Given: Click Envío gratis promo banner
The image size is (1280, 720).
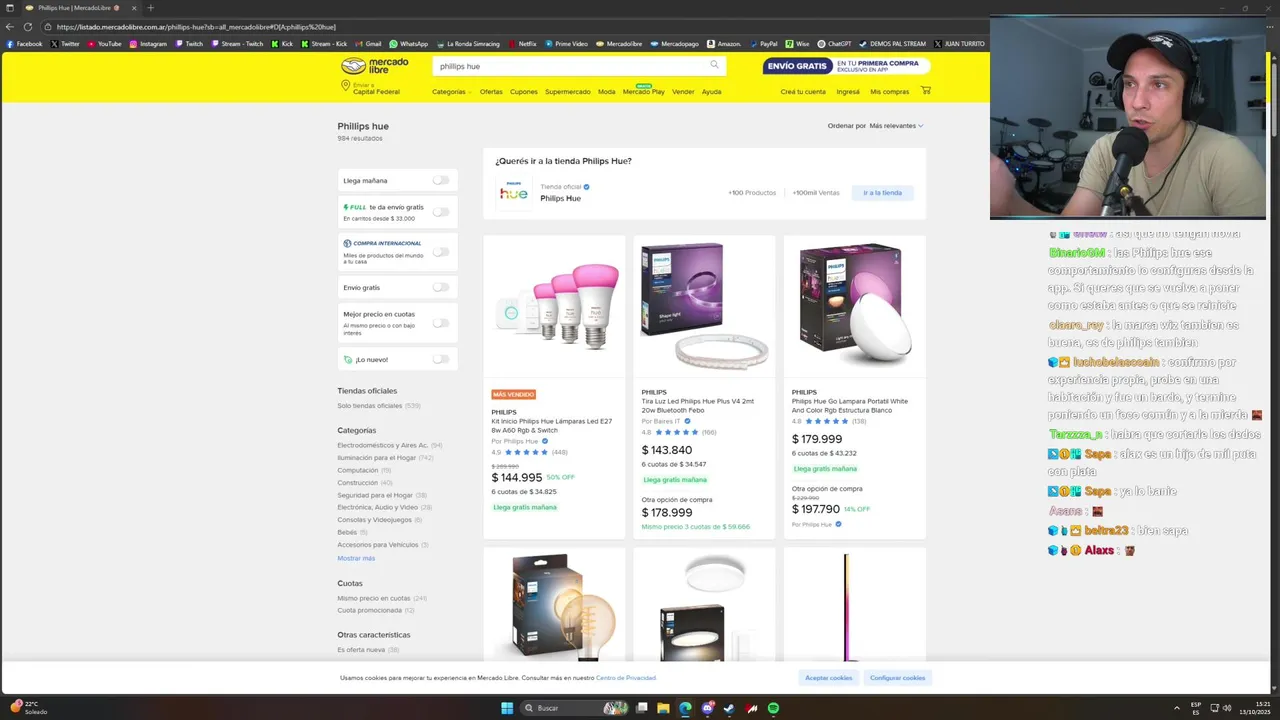Looking at the screenshot, I should coord(846,66).
